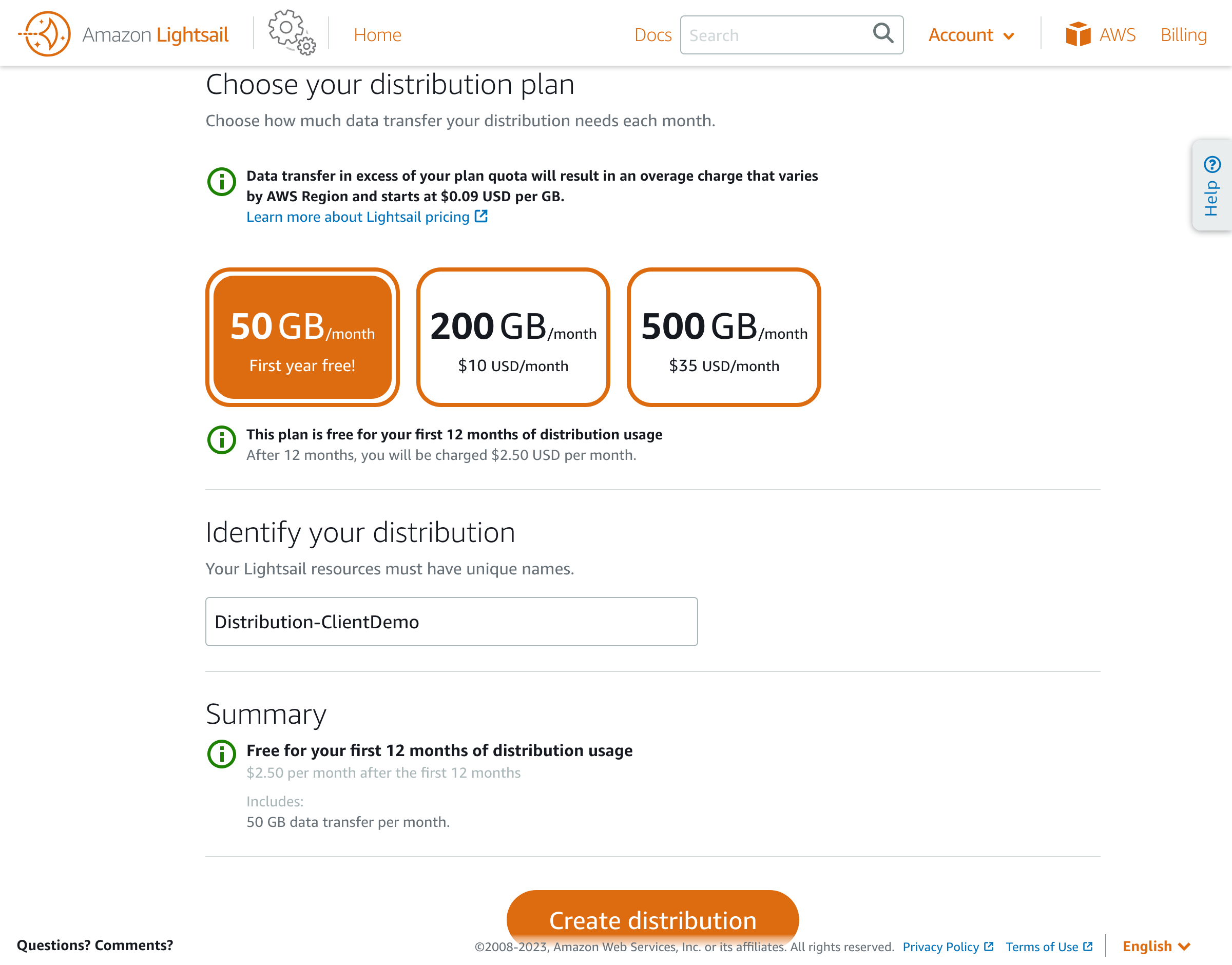Viewport: 1232px width, 965px height.
Task: Click the Billing link
Action: pyautogui.click(x=1183, y=34)
